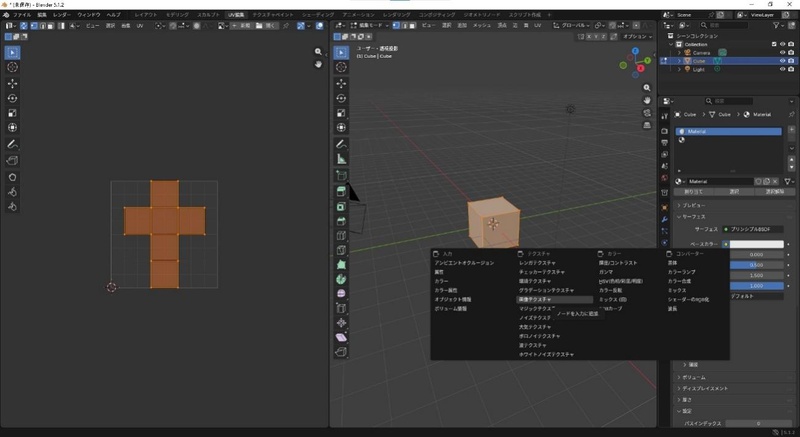Select the Add Cube tool in the 3D viewport
This screenshot has height=437, width=800.
point(341,176)
